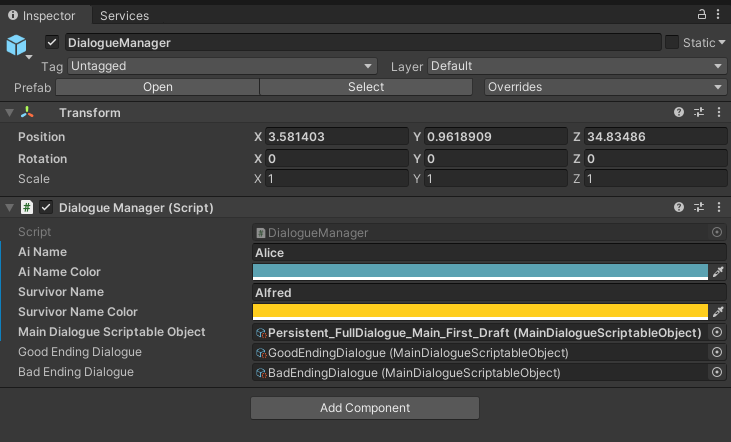This screenshot has width=731, height=442.
Task: Open object picker for Bad Ending Dialogue
Action: 717,372
